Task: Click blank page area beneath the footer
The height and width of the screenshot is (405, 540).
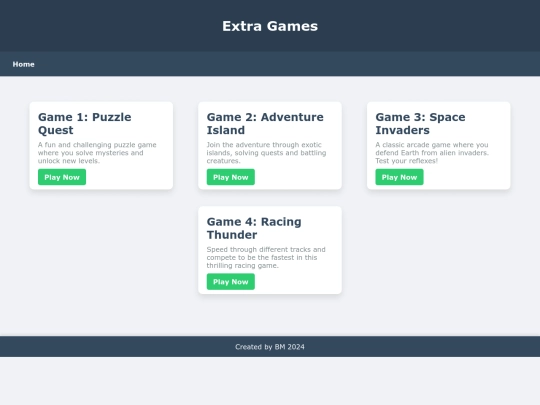Action: click(x=270, y=381)
